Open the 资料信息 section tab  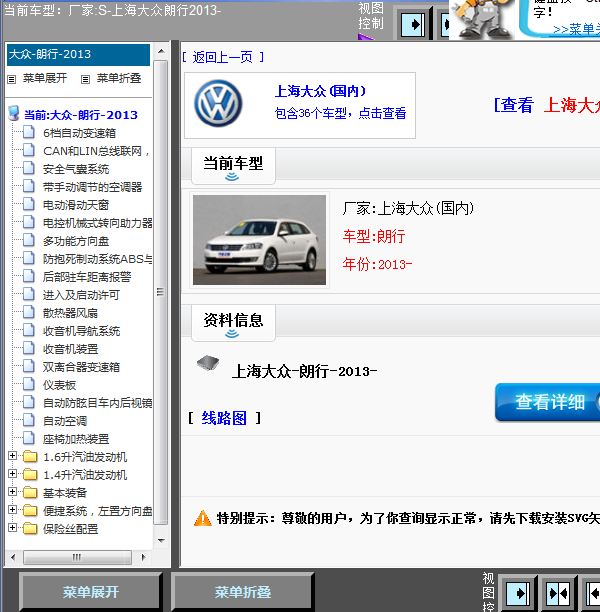coord(233,323)
